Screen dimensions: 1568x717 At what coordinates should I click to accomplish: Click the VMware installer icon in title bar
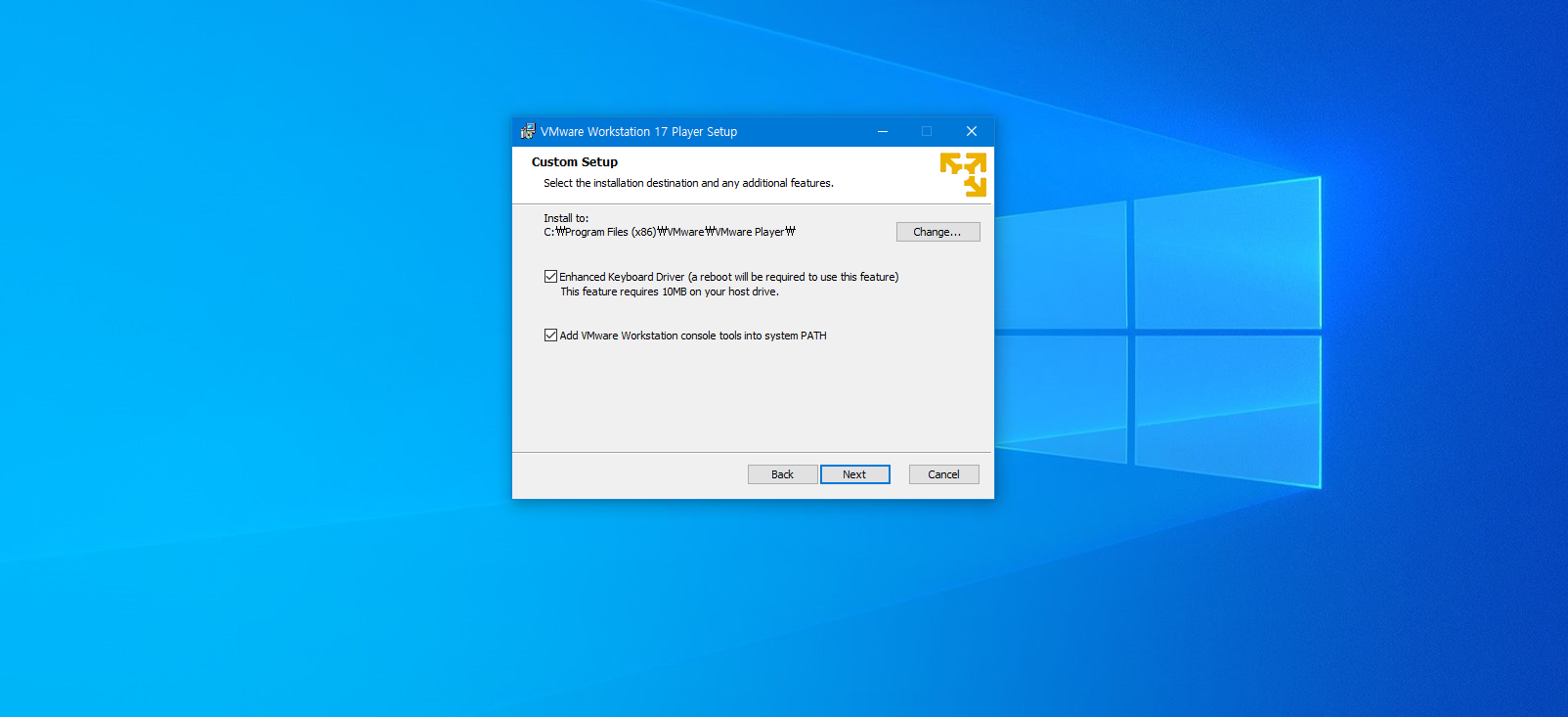tap(528, 131)
